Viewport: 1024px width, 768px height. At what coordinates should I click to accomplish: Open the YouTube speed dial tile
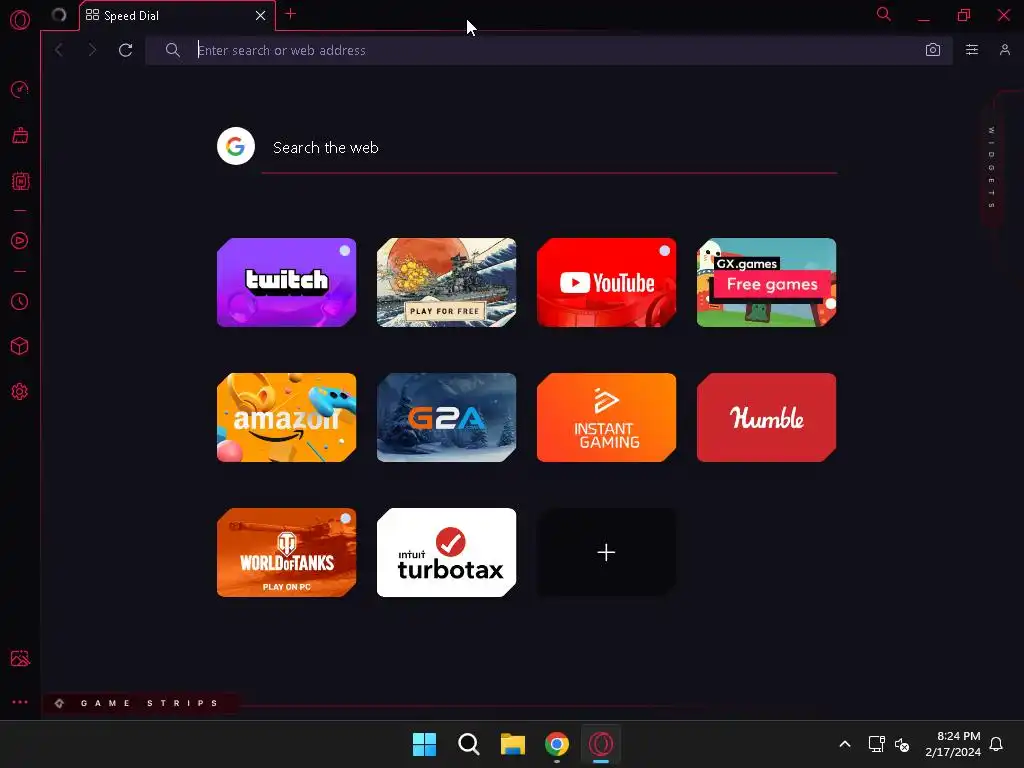coord(606,282)
